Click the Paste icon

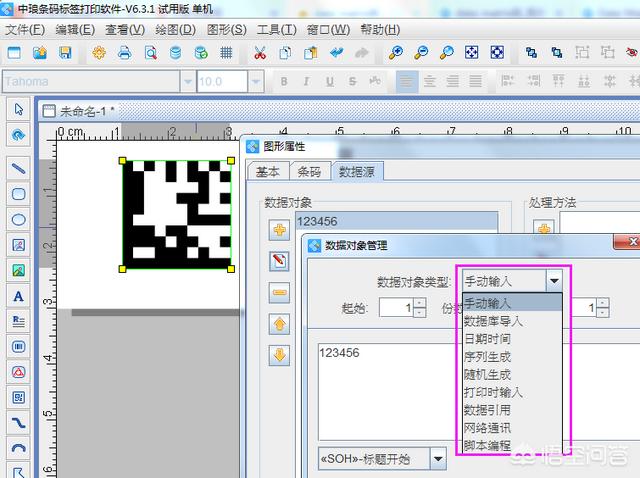point(311,53)
